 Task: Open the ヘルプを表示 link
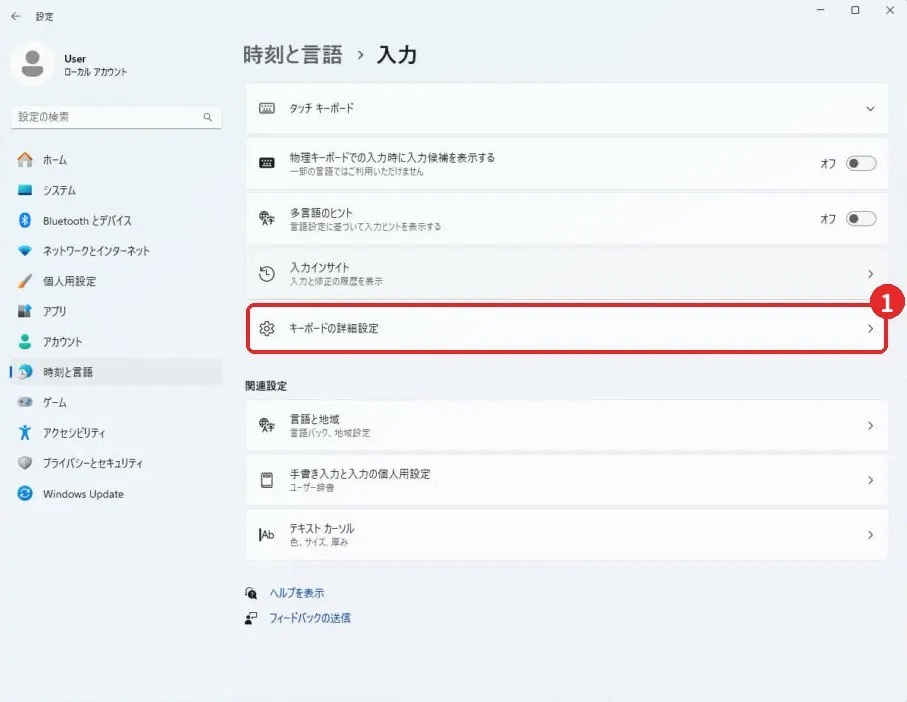tap(297, 593)
